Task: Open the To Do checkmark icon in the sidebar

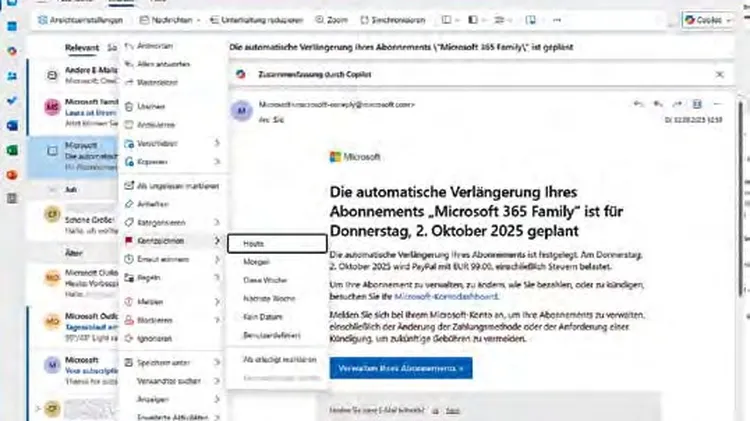Action: [11, 99]
